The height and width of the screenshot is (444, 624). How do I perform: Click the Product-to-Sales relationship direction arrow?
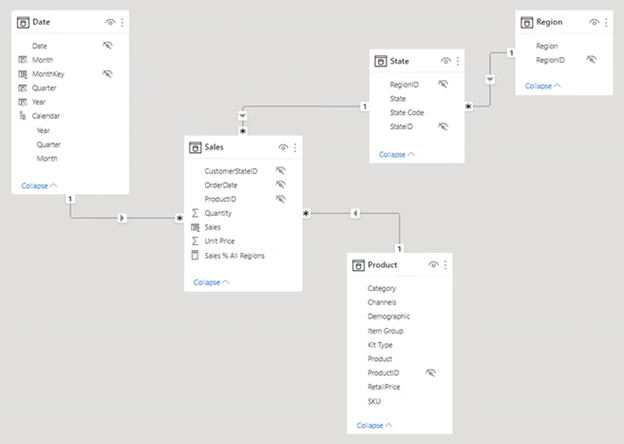[x=354, y=213]
